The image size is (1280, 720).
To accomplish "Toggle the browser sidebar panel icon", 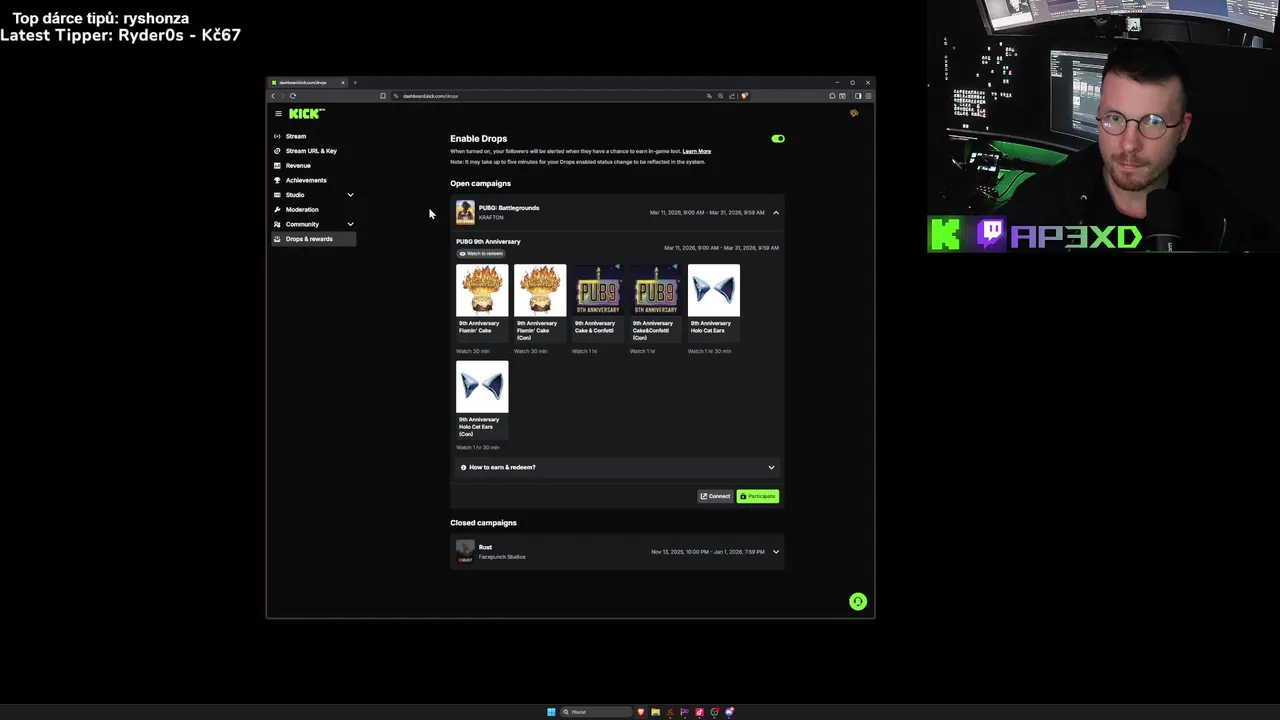I will coord(858,96).
